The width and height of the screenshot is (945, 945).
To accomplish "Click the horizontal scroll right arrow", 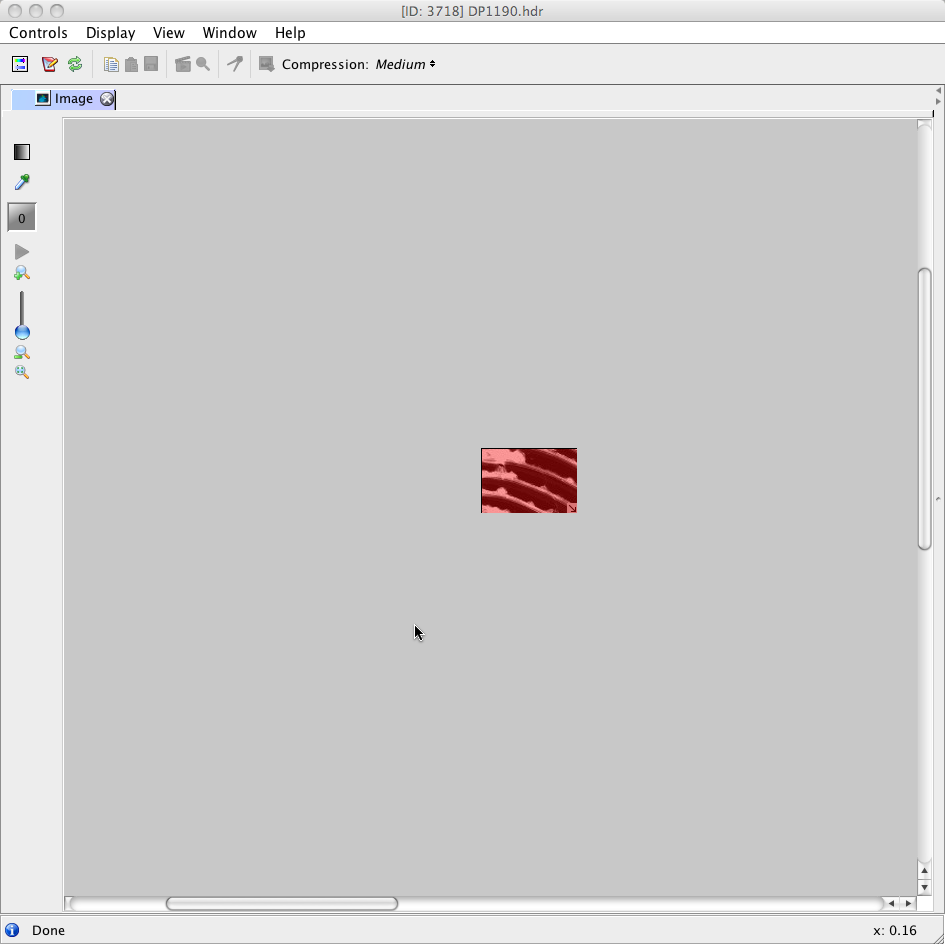I will [908, 903].
